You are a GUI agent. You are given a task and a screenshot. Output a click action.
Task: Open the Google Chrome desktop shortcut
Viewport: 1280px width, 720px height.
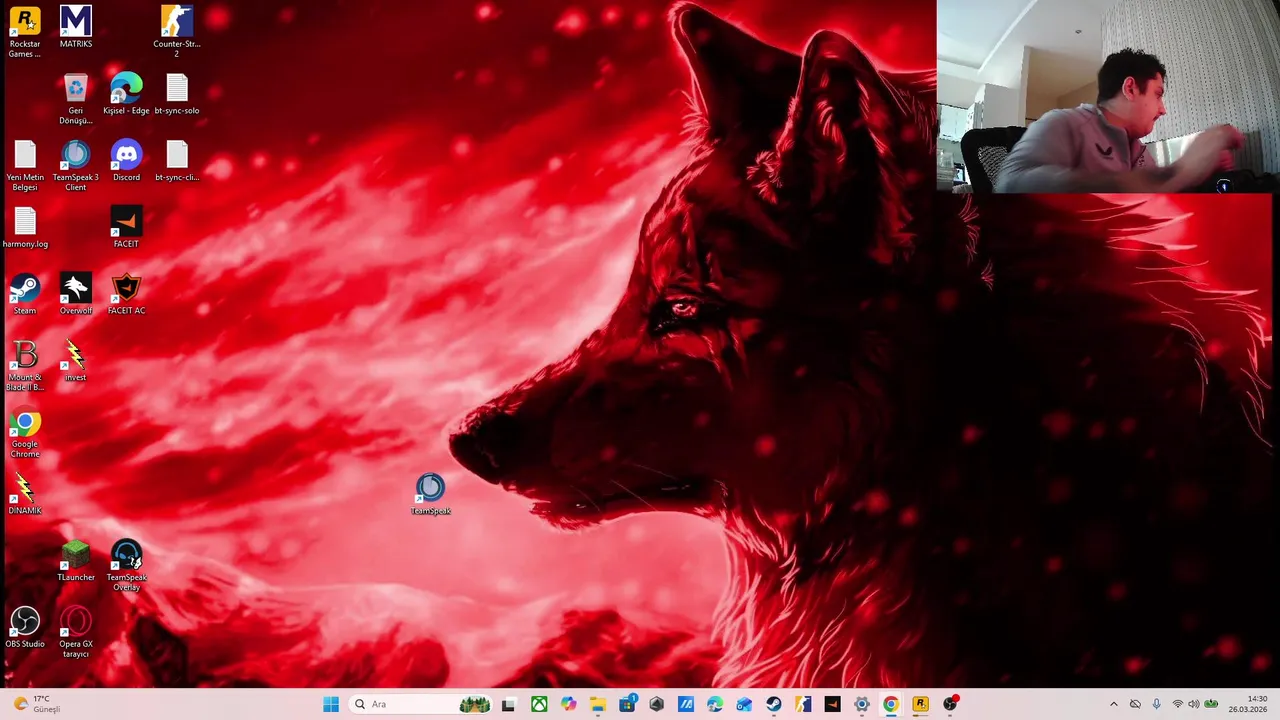pyautogui.click(x=25, y=432)
